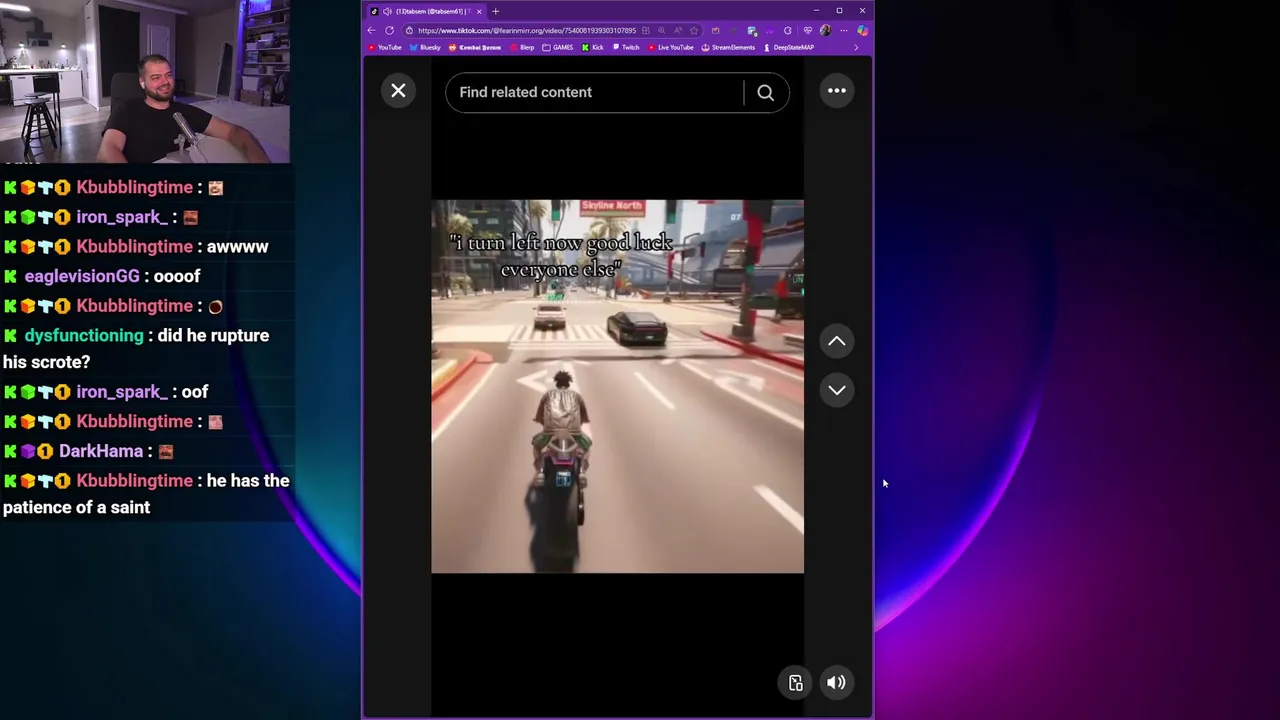Click chat message 'awwww'
1280x720 pixels.
pyautogui.click(x=237, y=247)
